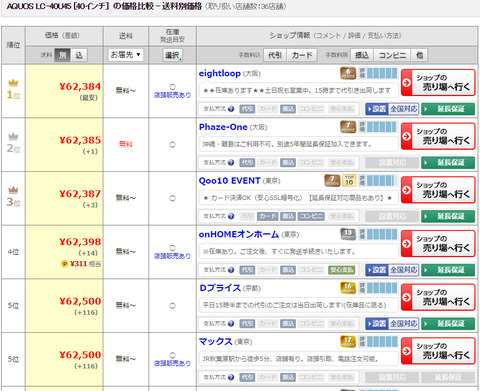Click the 7 years badge of Phaze-One
The width and height of the screenshot is (480, 391).
coord(348,127)
